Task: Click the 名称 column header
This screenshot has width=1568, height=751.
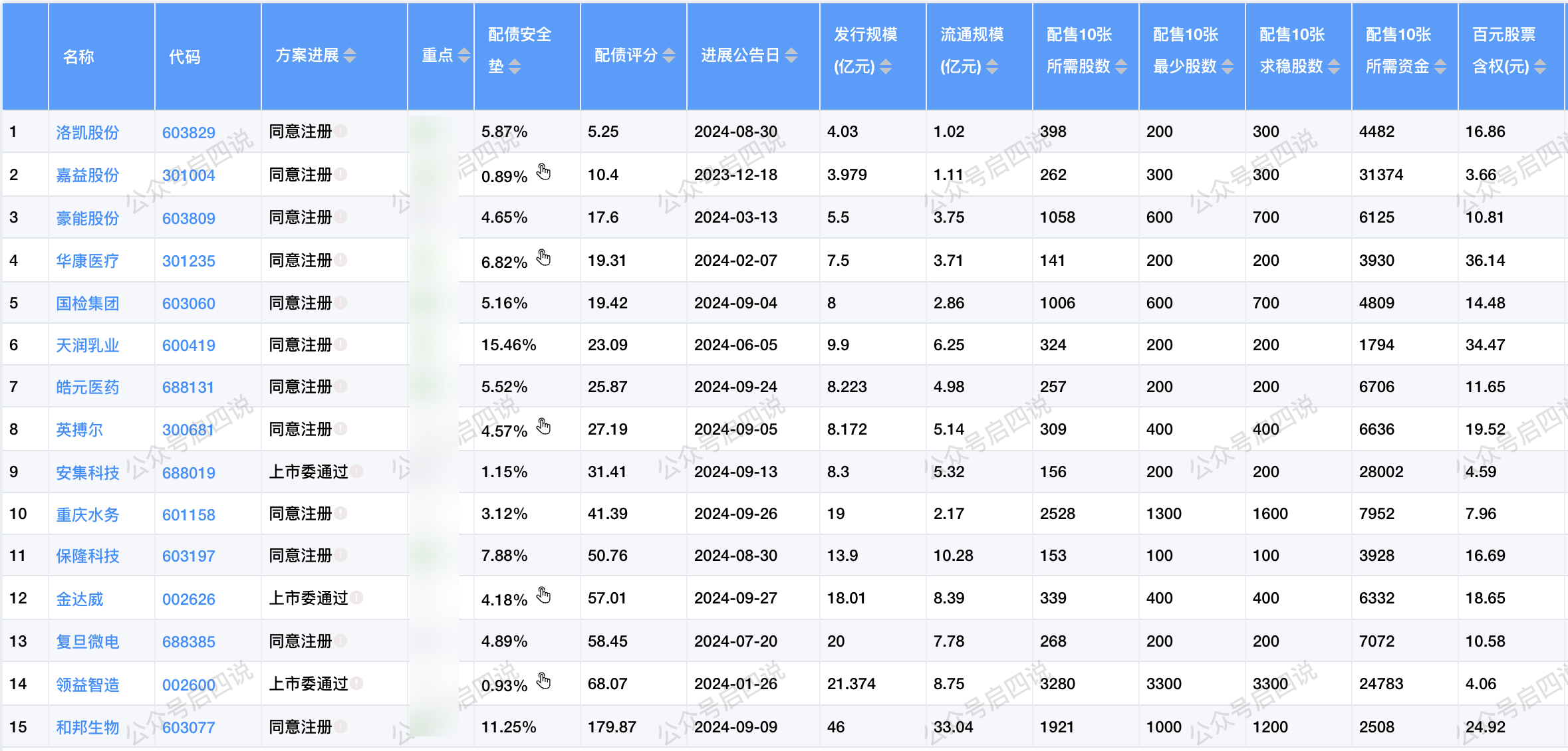Action: 78,56
